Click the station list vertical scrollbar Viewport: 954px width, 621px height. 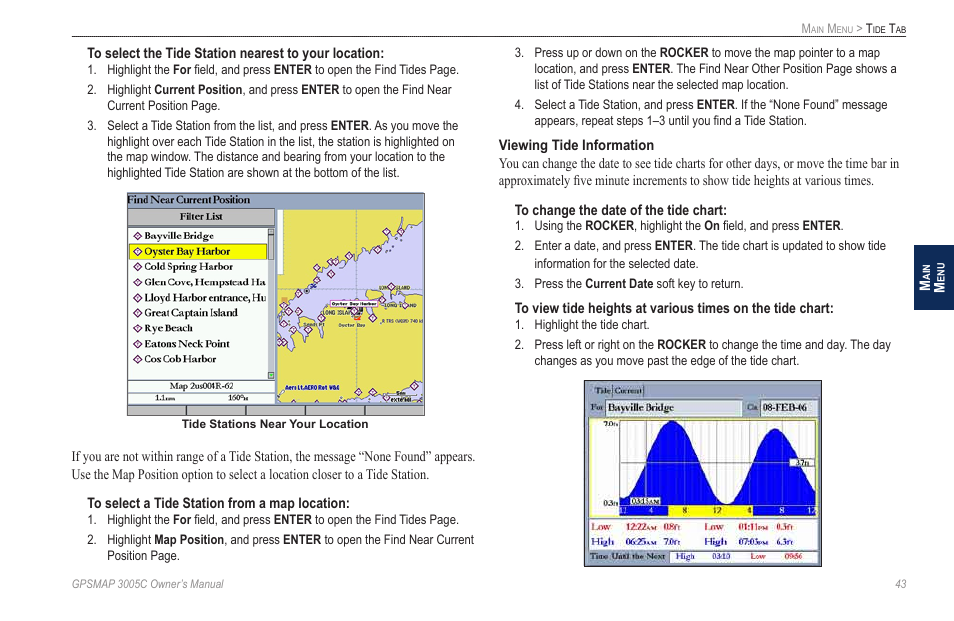[271, 304]
